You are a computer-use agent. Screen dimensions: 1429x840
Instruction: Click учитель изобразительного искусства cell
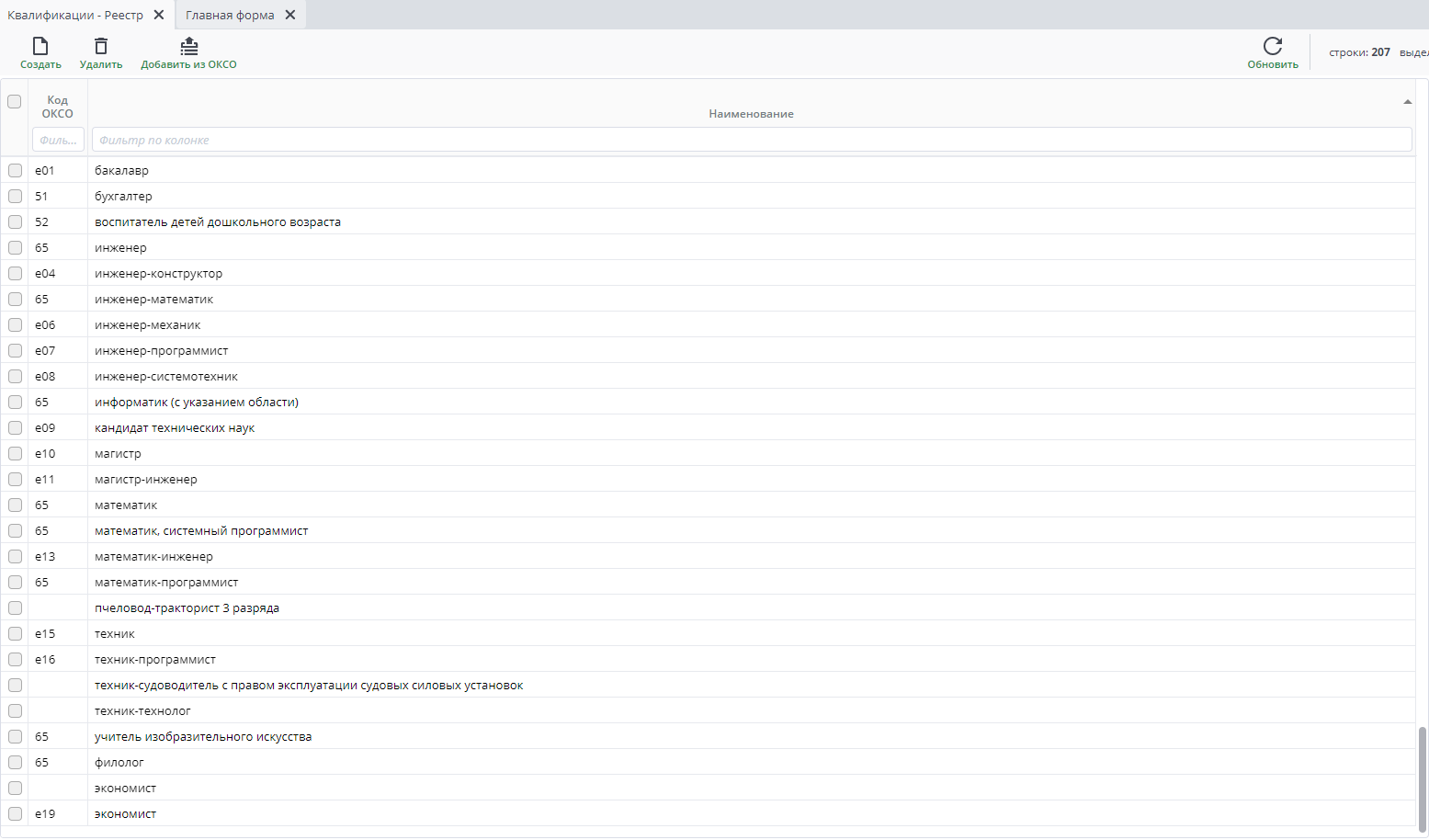(751, 736)
